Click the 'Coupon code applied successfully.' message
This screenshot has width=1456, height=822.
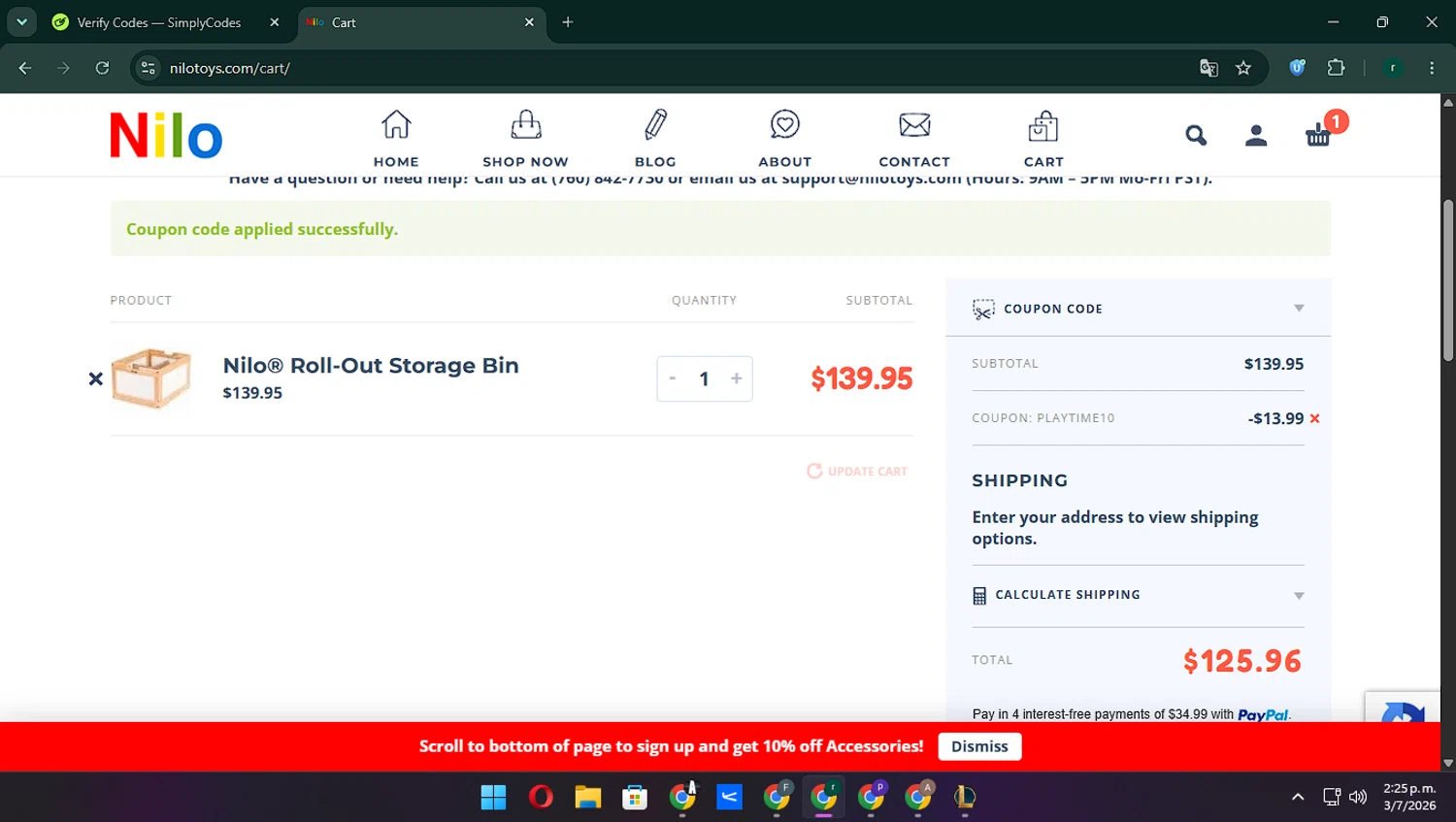262,229
